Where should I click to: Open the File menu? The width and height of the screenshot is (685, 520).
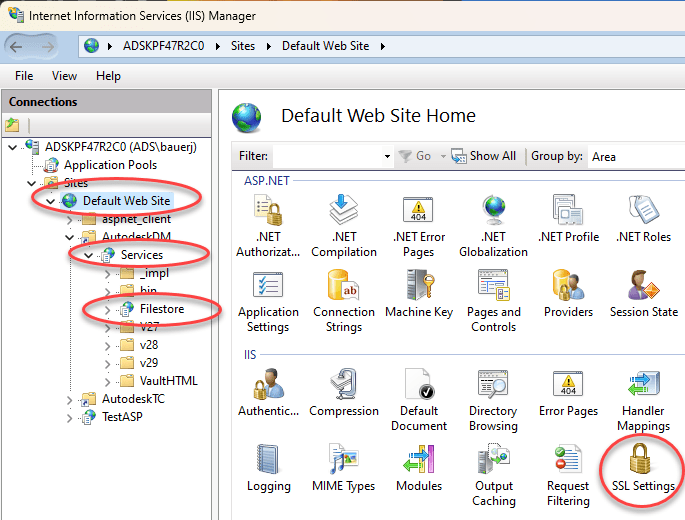24,76
